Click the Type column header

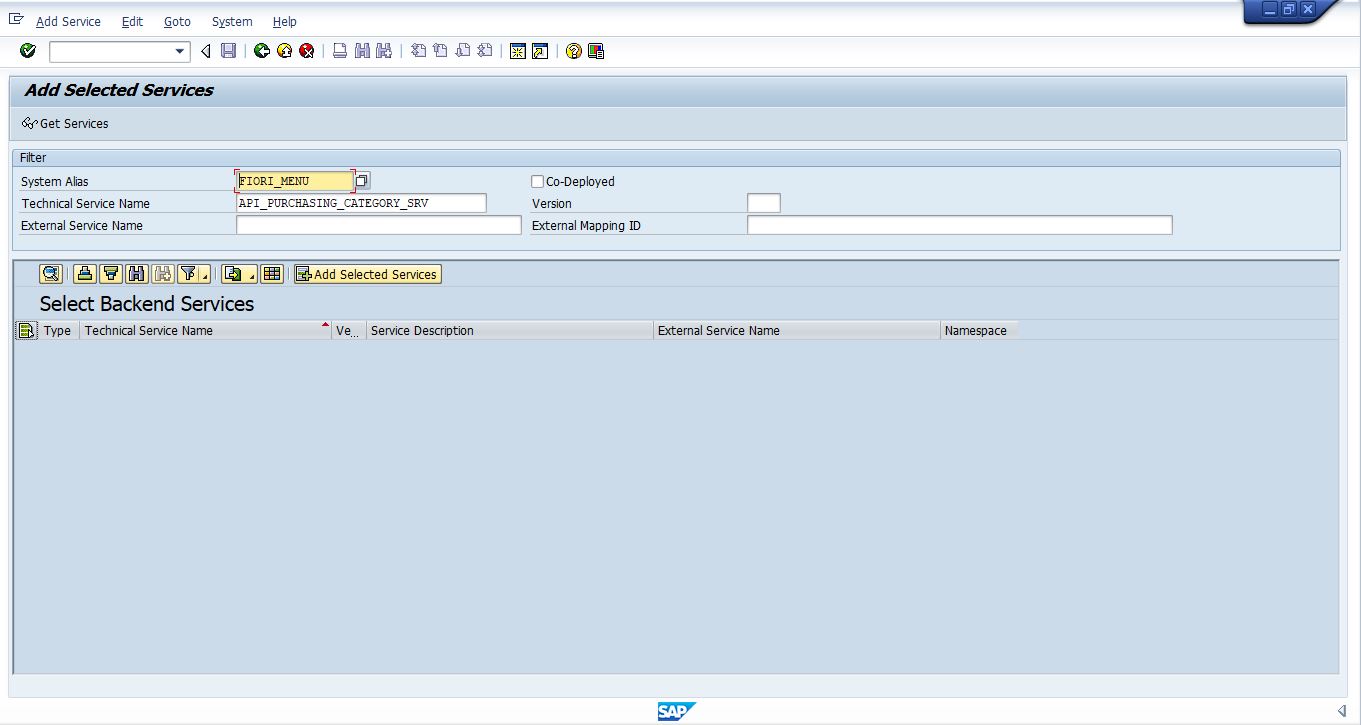tap(58, 331)
